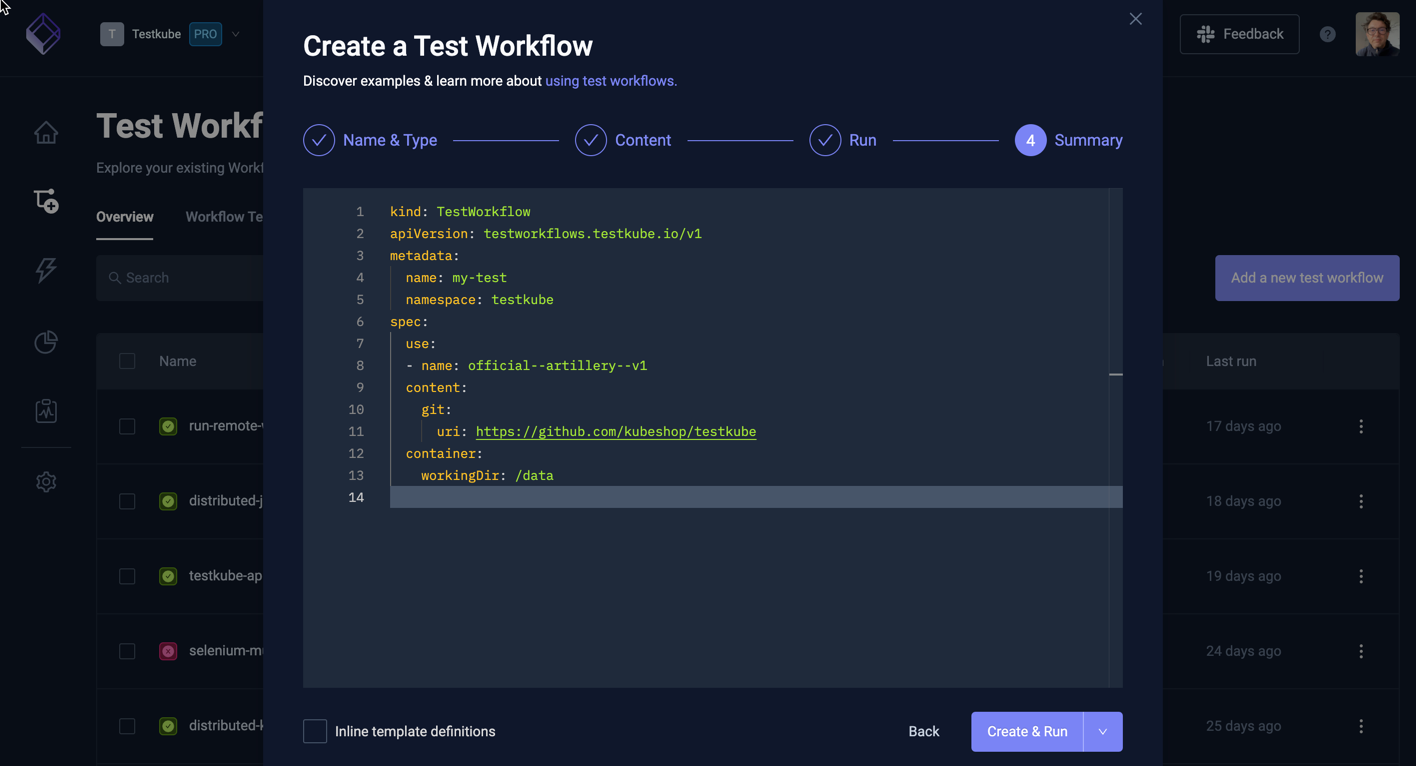This screenshot has width=1416, height=766.
Task: Click the name: my-test YAML line
Action: (456, 278)
